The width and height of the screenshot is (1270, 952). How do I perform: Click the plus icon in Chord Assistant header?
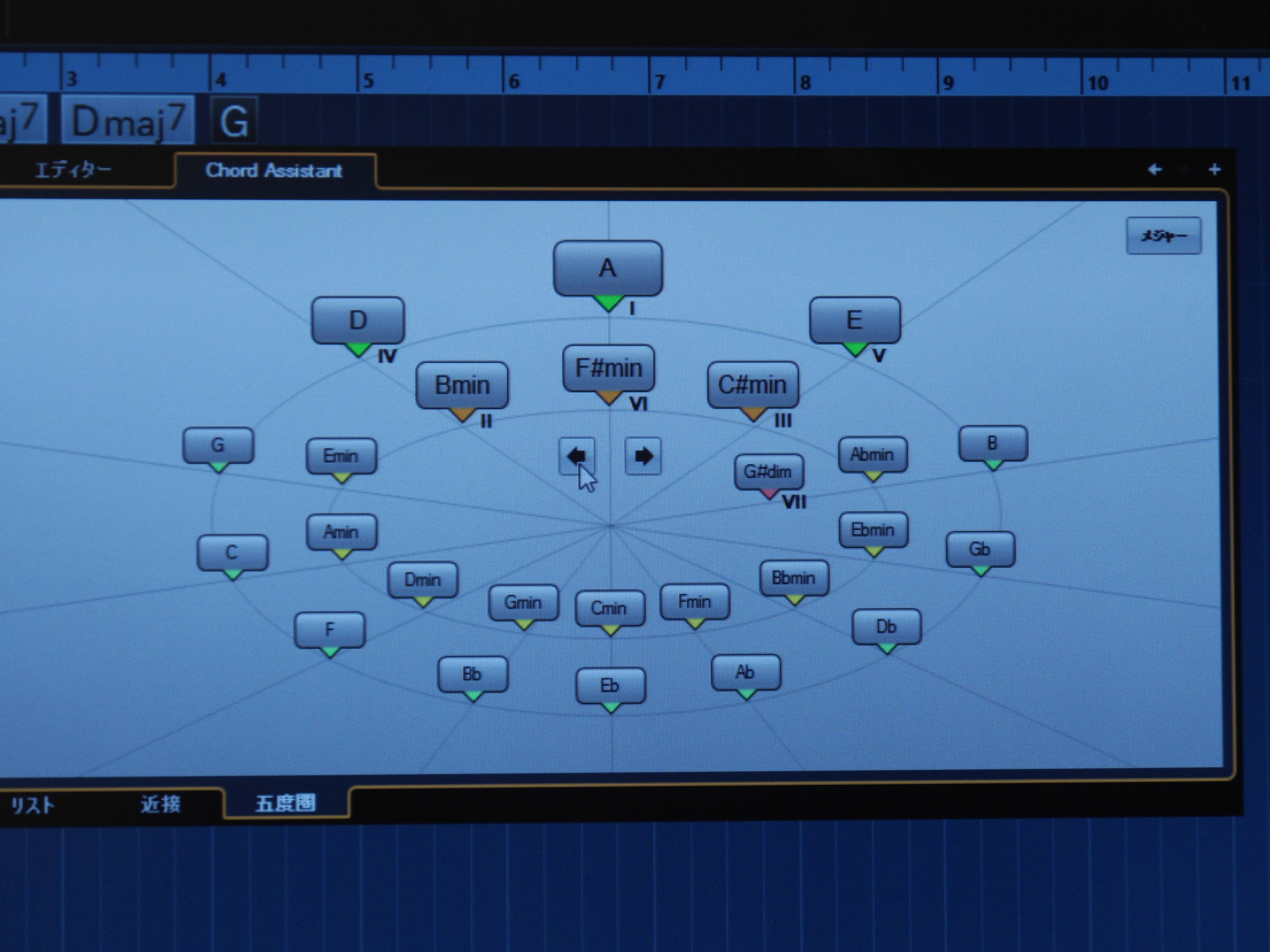(x=1214, y=169)
